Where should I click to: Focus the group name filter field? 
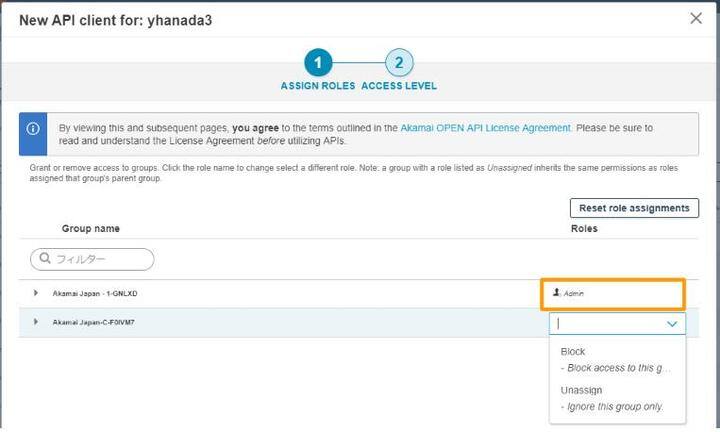point(92,259)
